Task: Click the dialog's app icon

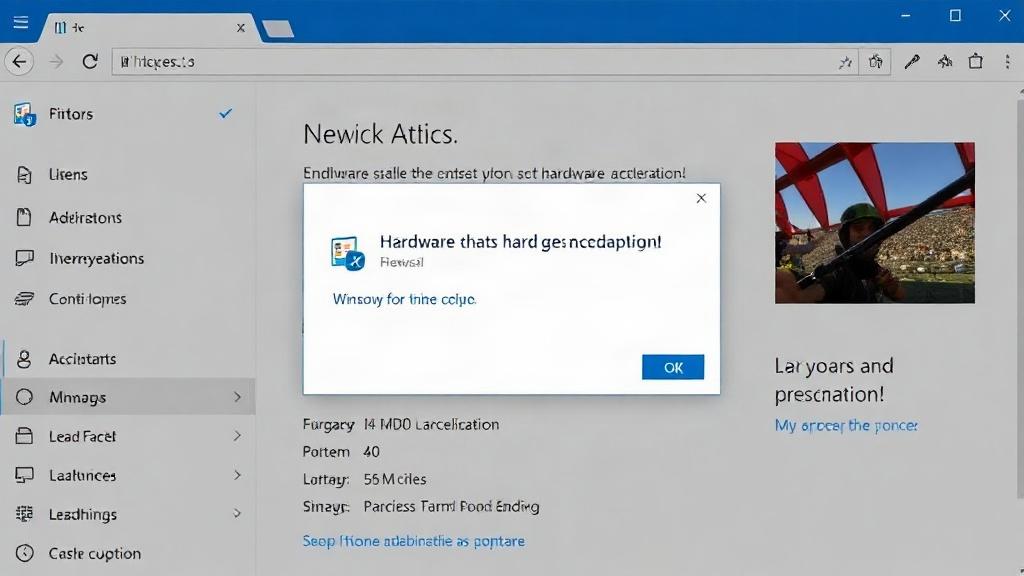Action: click(x=346, y=253)
